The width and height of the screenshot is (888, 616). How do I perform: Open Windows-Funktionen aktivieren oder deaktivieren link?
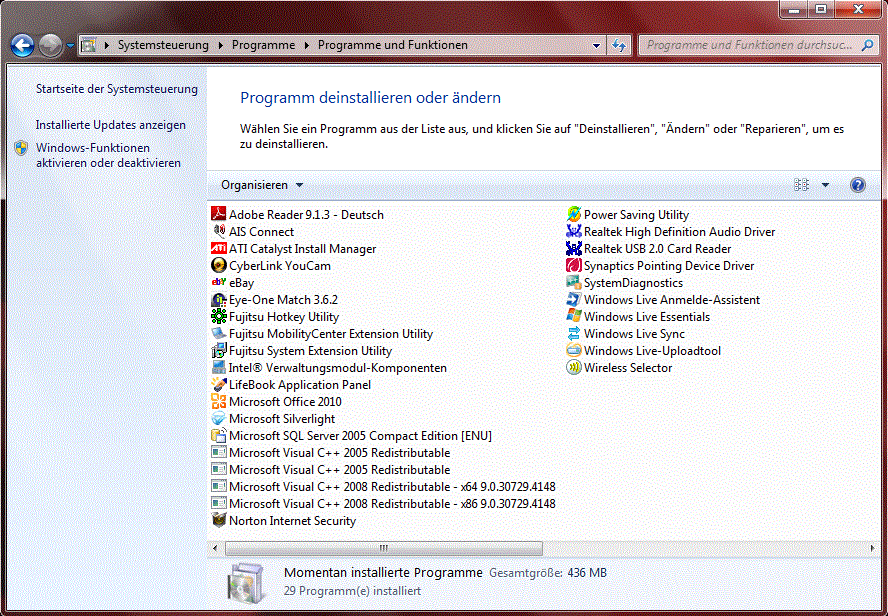(108, 155)
